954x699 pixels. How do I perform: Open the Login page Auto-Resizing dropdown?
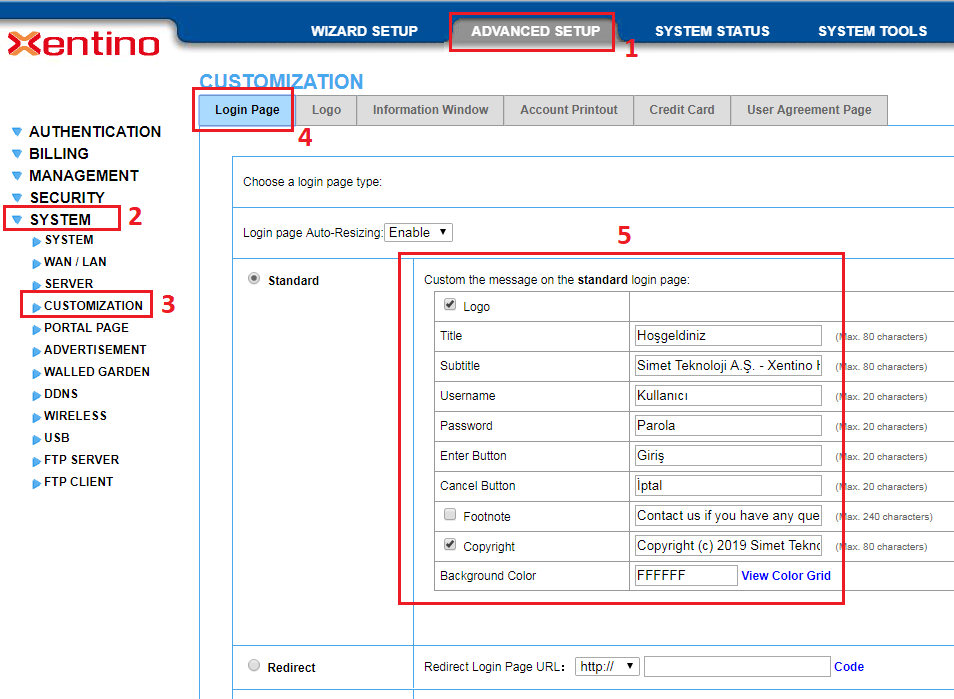[x=418, y=232]
